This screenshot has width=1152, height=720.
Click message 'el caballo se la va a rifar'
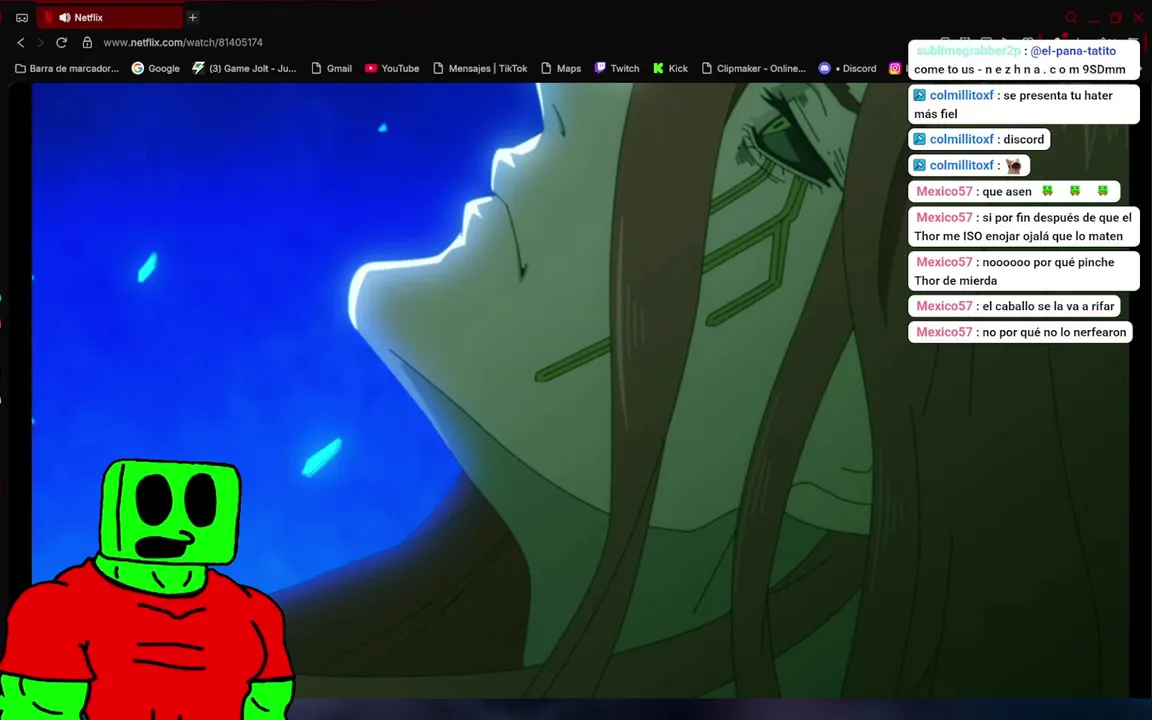[1014, 306]
